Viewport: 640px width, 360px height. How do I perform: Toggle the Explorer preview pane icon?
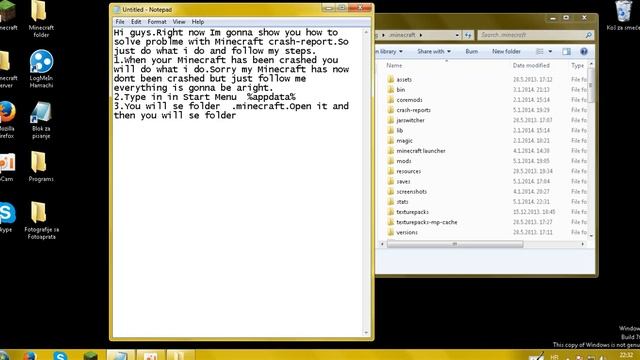(566, 51)
